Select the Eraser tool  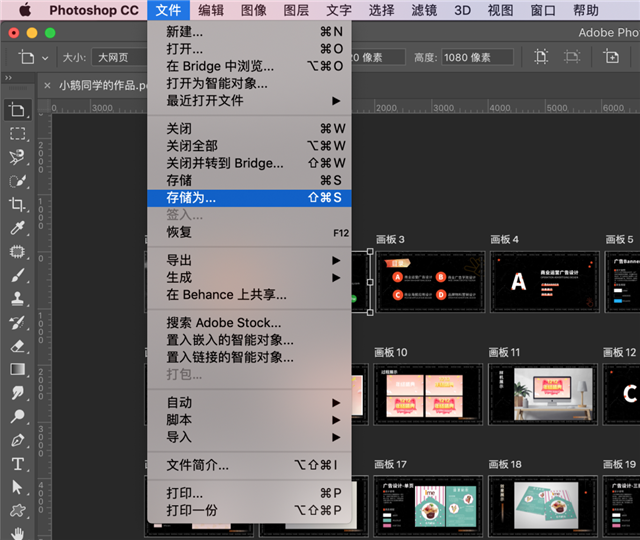17,346
